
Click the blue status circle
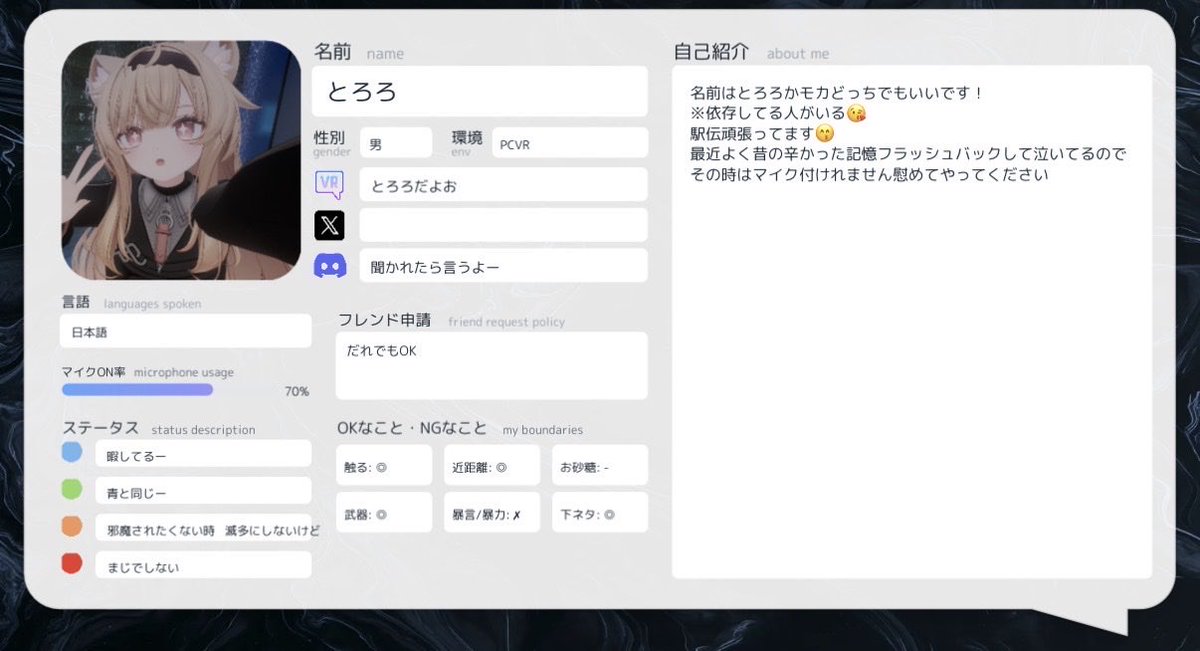point(71,452)
